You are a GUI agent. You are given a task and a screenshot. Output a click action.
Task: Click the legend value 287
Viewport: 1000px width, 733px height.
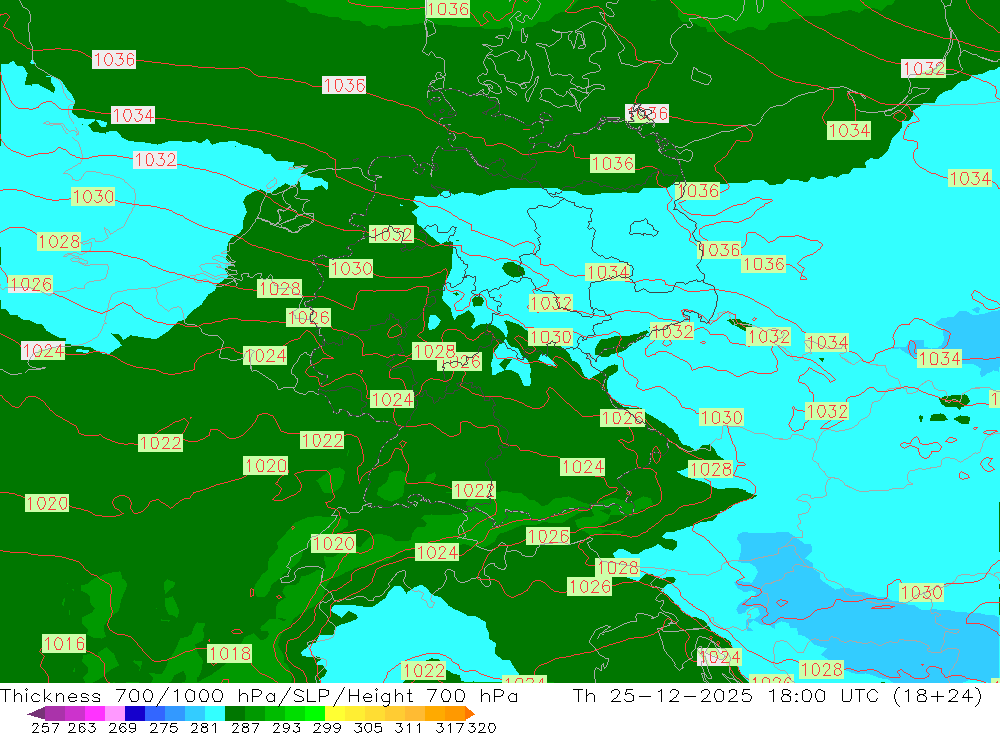[246, 727]
